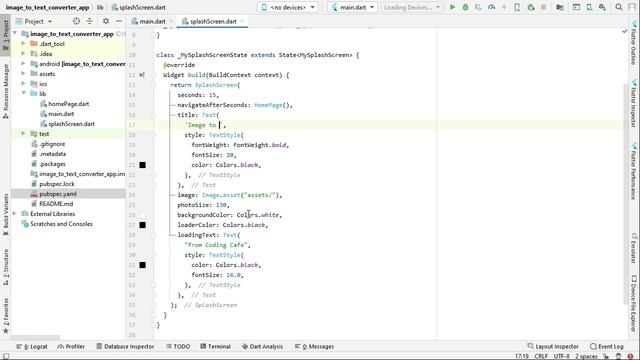Click CRLF line separator in status bar

tap(541, 356)
